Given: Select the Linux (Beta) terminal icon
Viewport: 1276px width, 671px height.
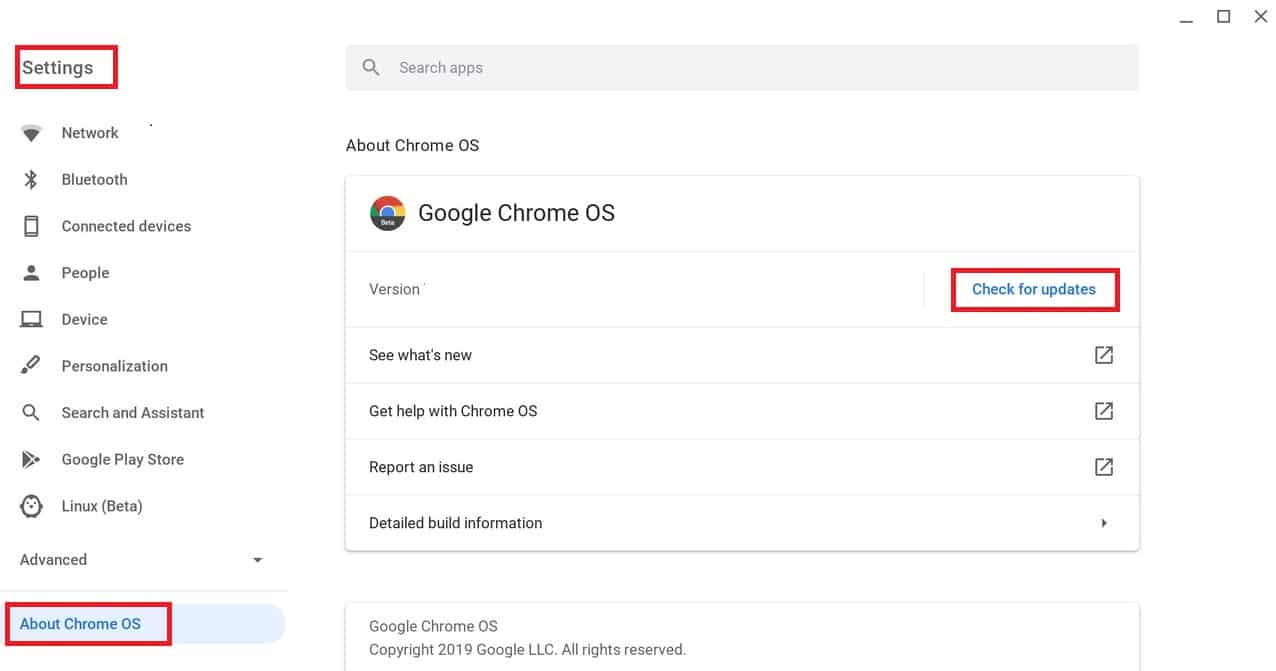Looking at the screenshot, I should click(x=31, y=506).
